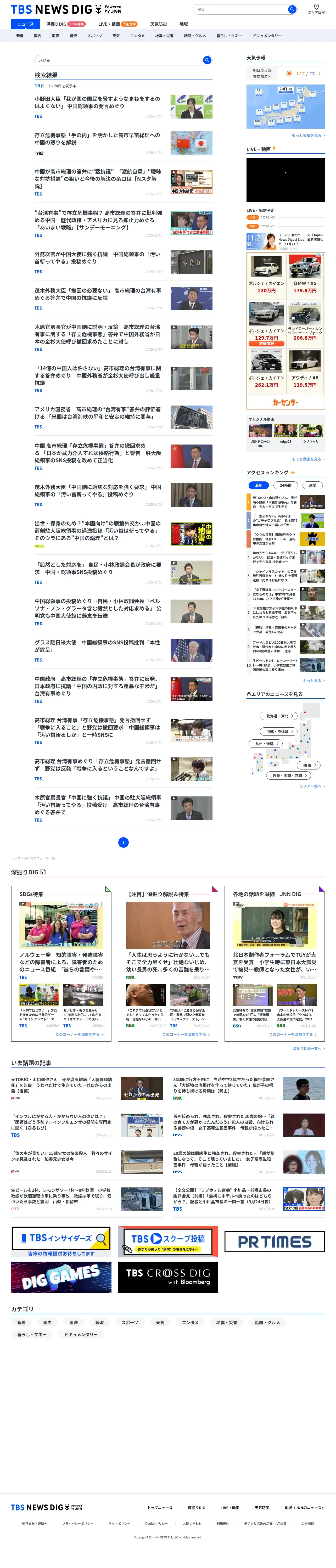The height and width of the screenshot is (1568, 336).
Task: Show the 24時間 access ranking
Action: point(285,485)
